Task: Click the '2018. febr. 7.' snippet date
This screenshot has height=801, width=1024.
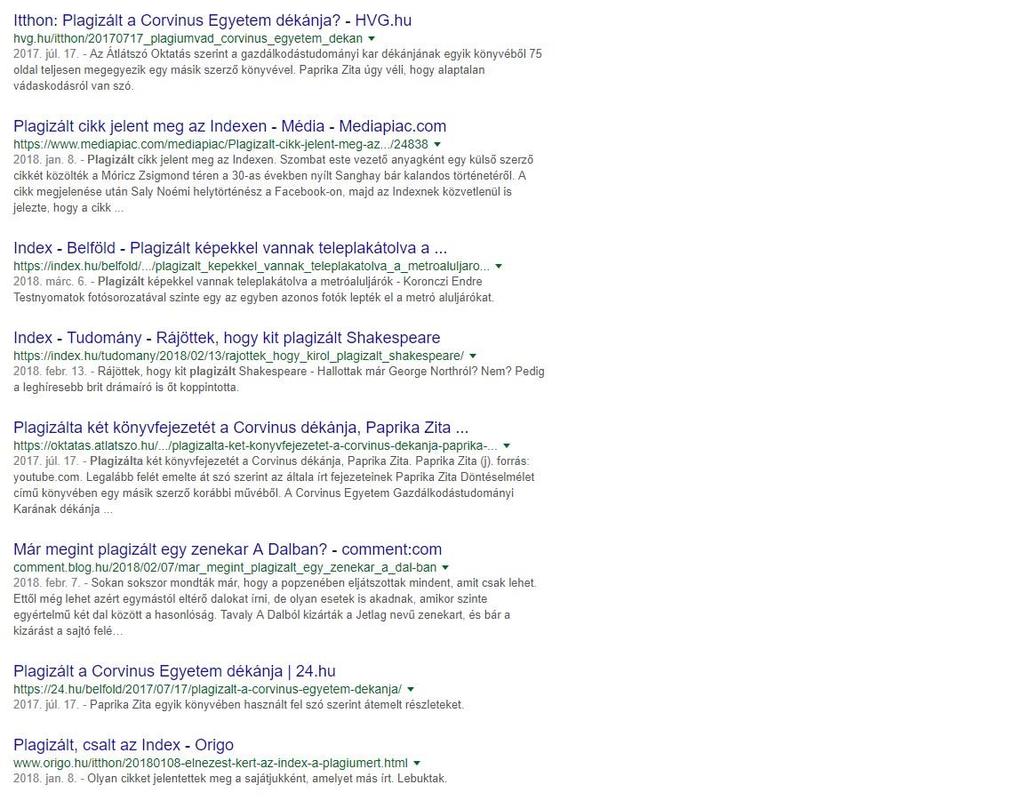Action: (50, 583)
